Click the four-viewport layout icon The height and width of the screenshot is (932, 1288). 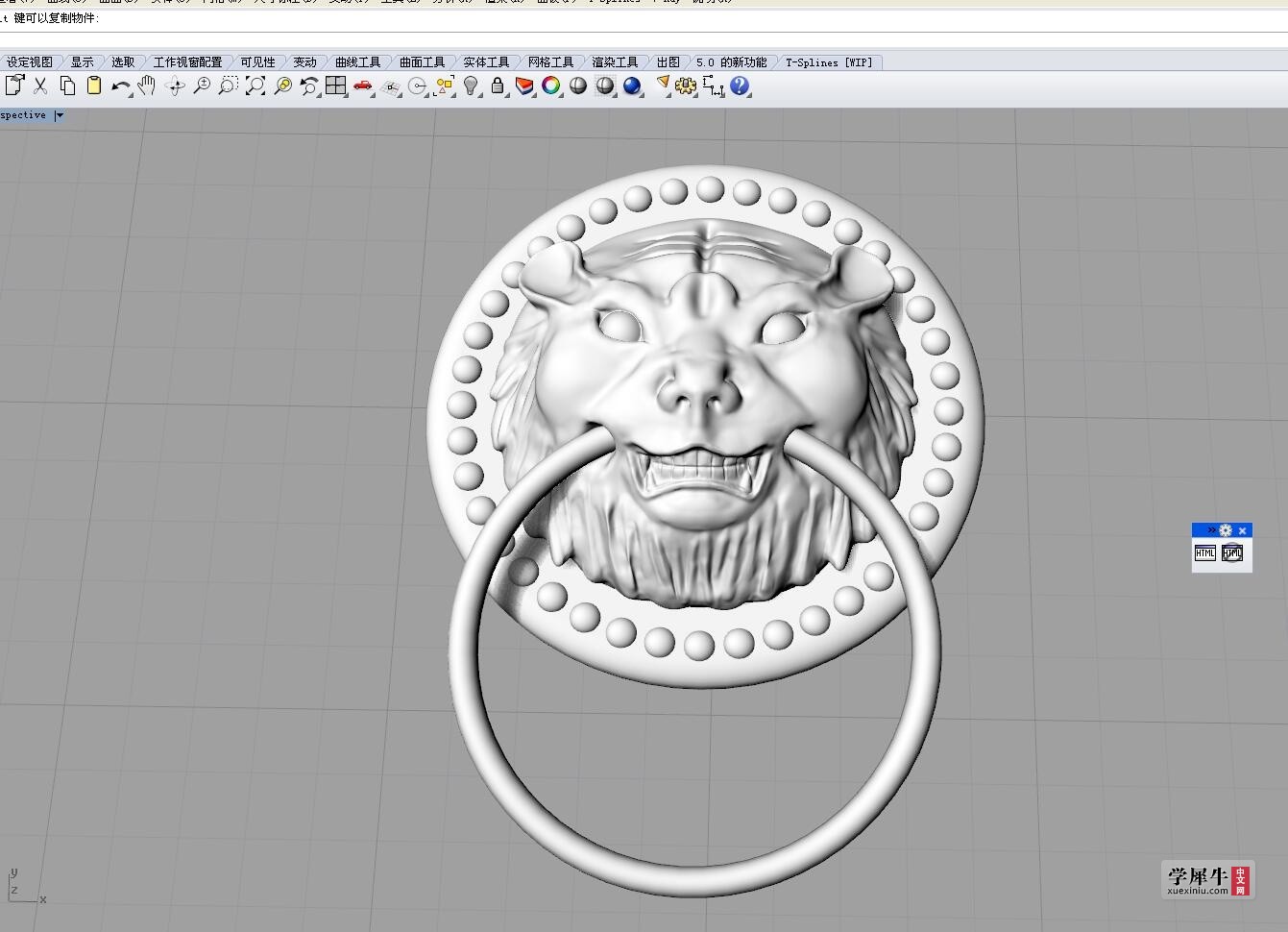click(335, 86)
